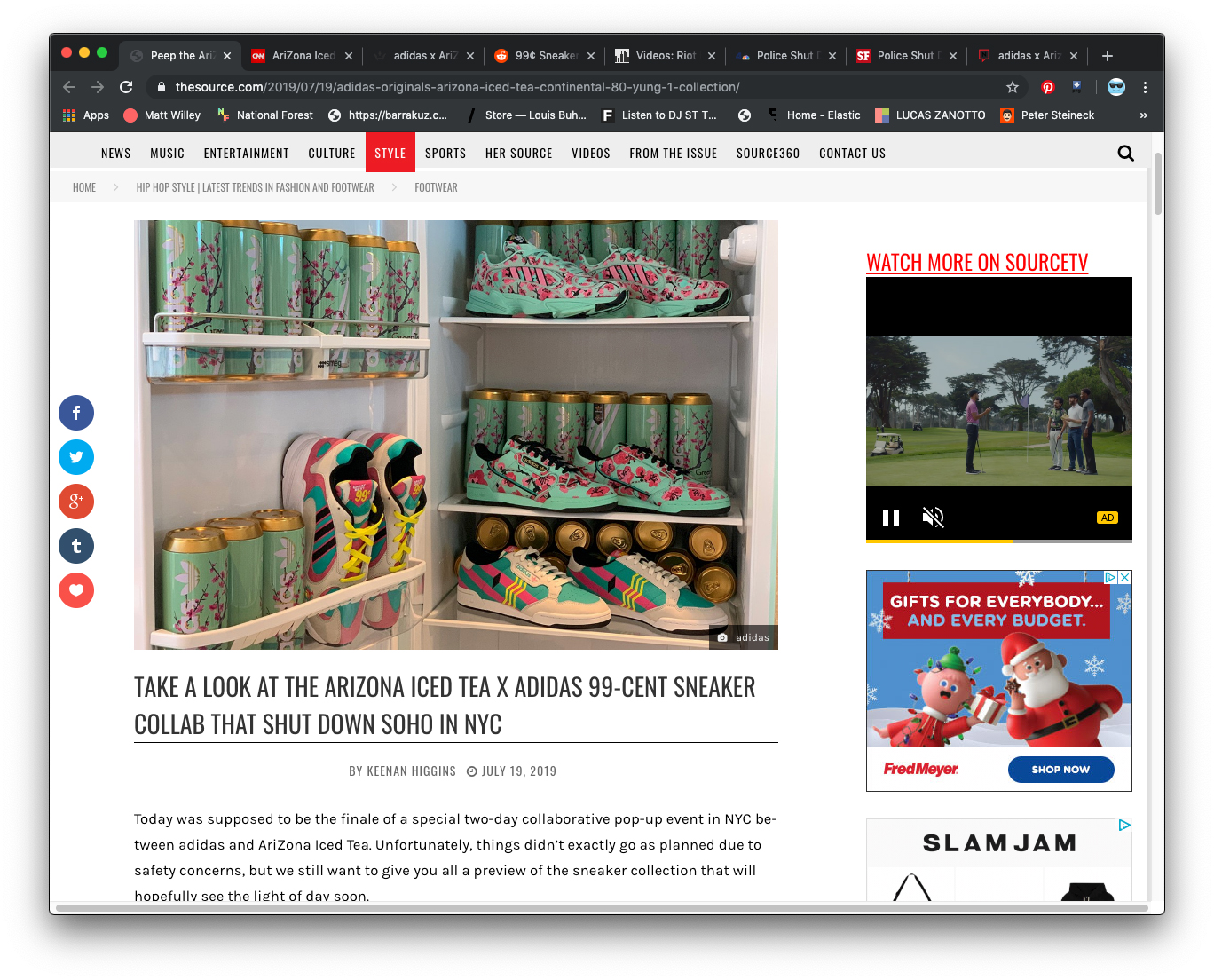Image resolution: width=1214 pixels, height=980 pixels.
Task: Click the yellow AD badge on the video
Action: click(1108, 518)
